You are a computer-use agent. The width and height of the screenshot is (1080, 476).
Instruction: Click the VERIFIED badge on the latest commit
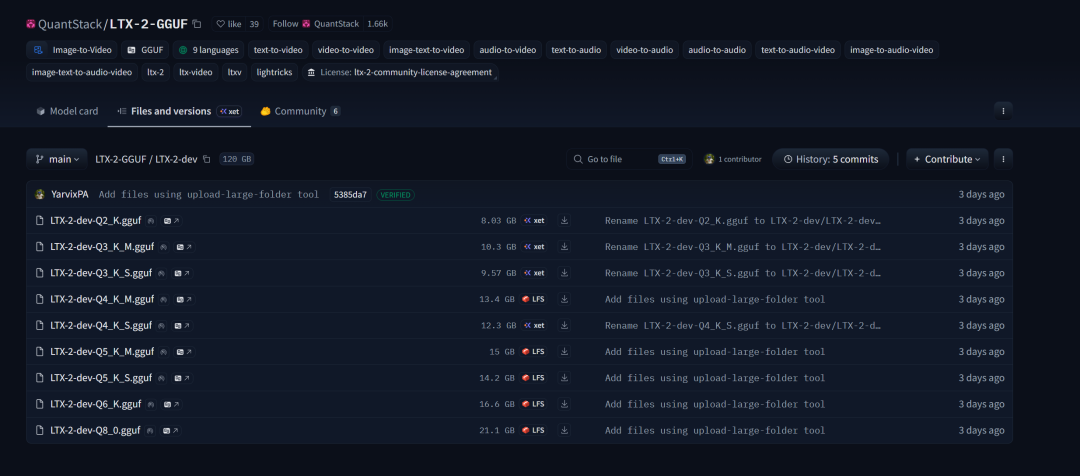[x=395, y=195]
